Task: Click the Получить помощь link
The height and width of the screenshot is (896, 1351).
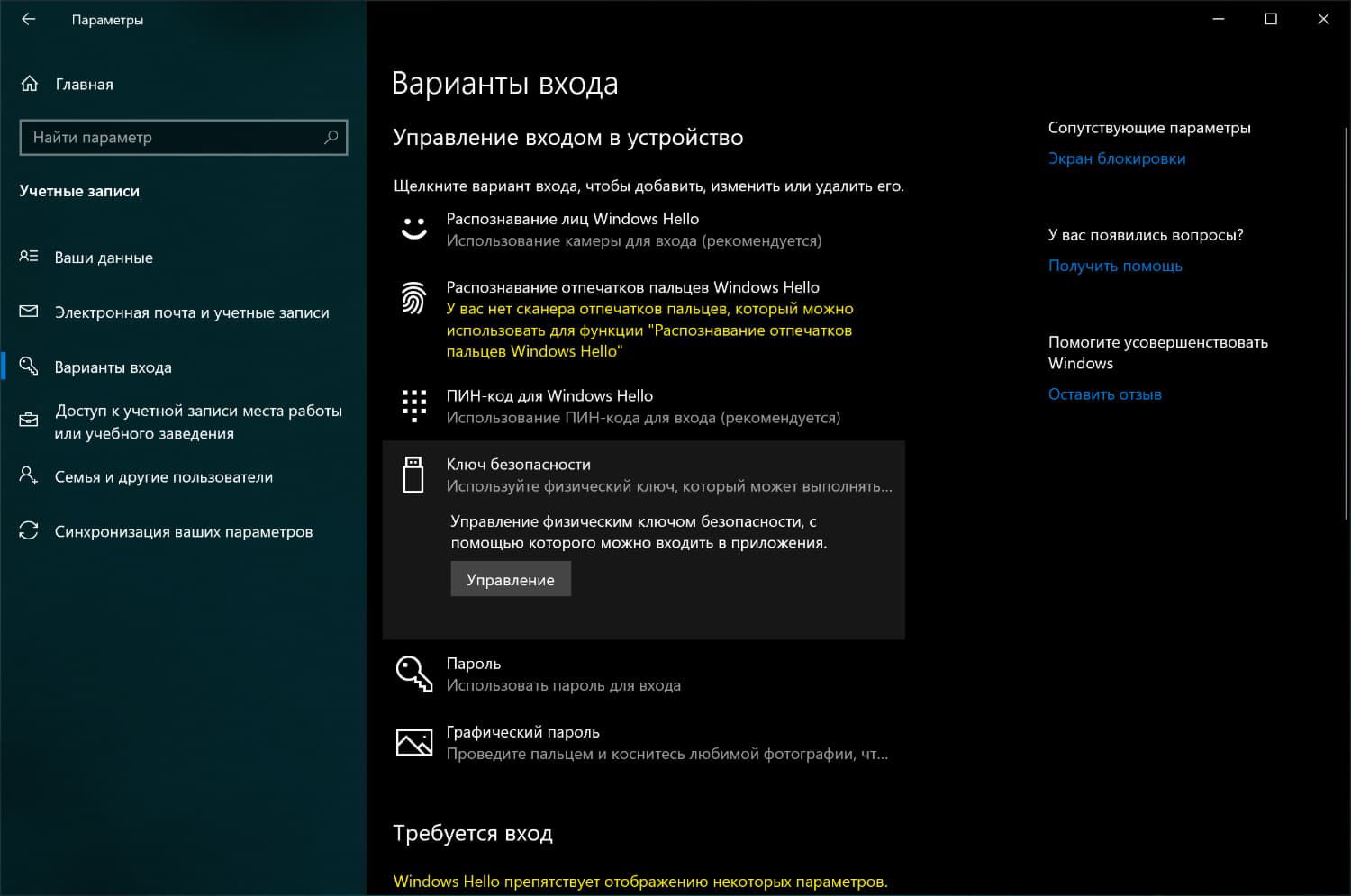Action: (1115, 266)
